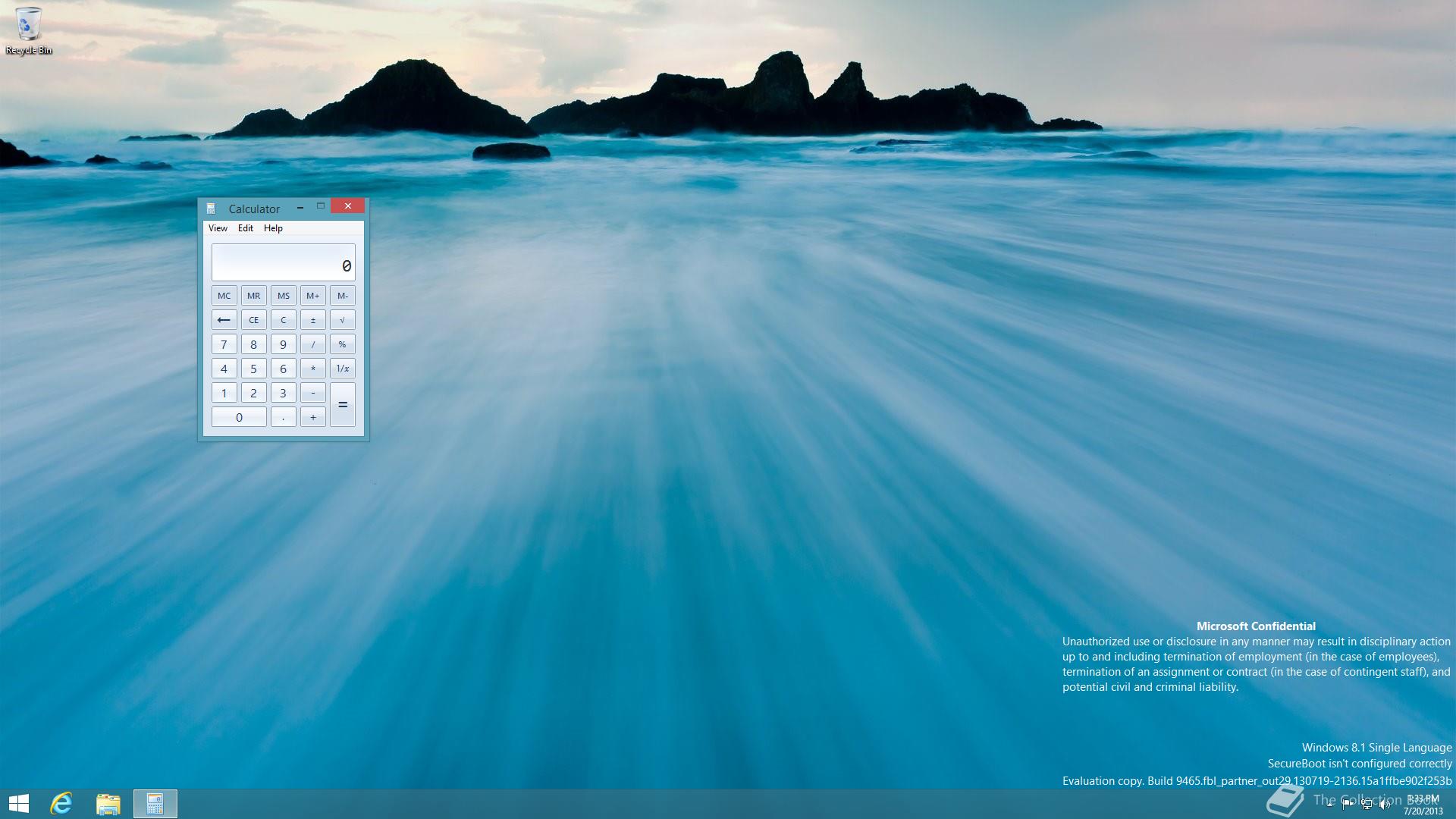The width and height of the screenshot is (1456, 819).
Task: Open the Edit menu in Calculator
Action: [x=246, y=228]
